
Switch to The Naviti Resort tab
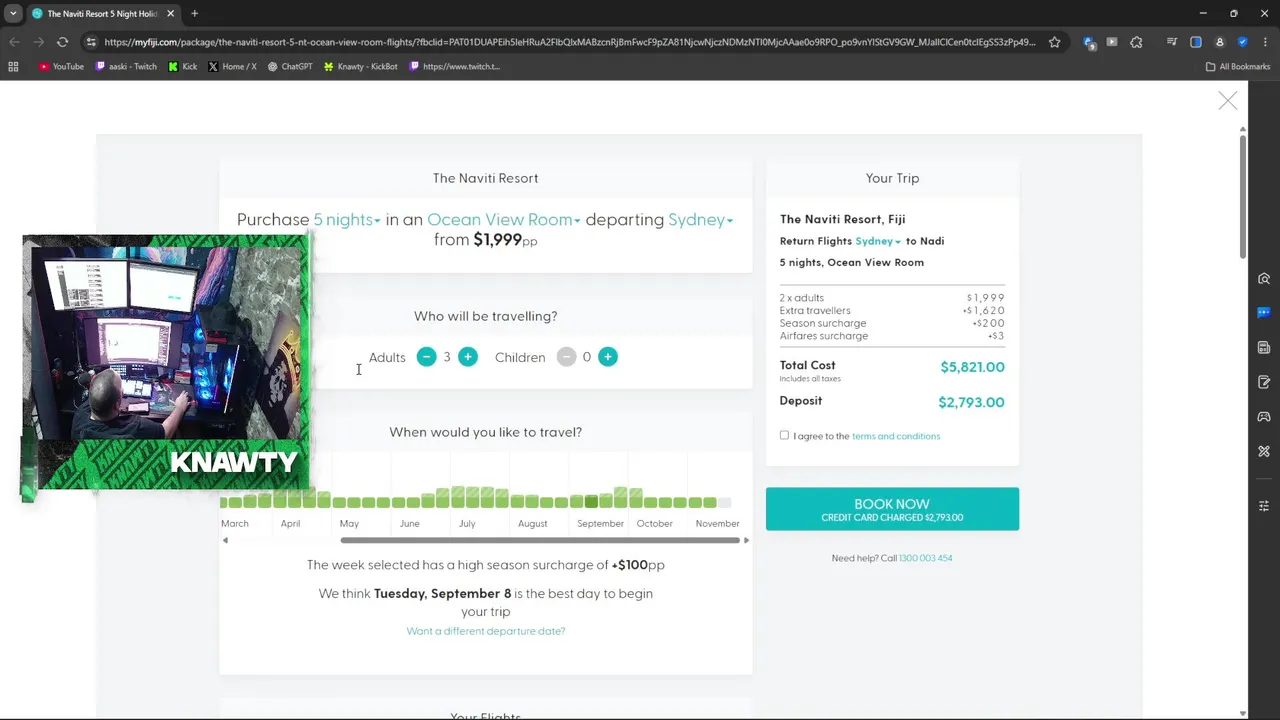[x=102, y=13]
